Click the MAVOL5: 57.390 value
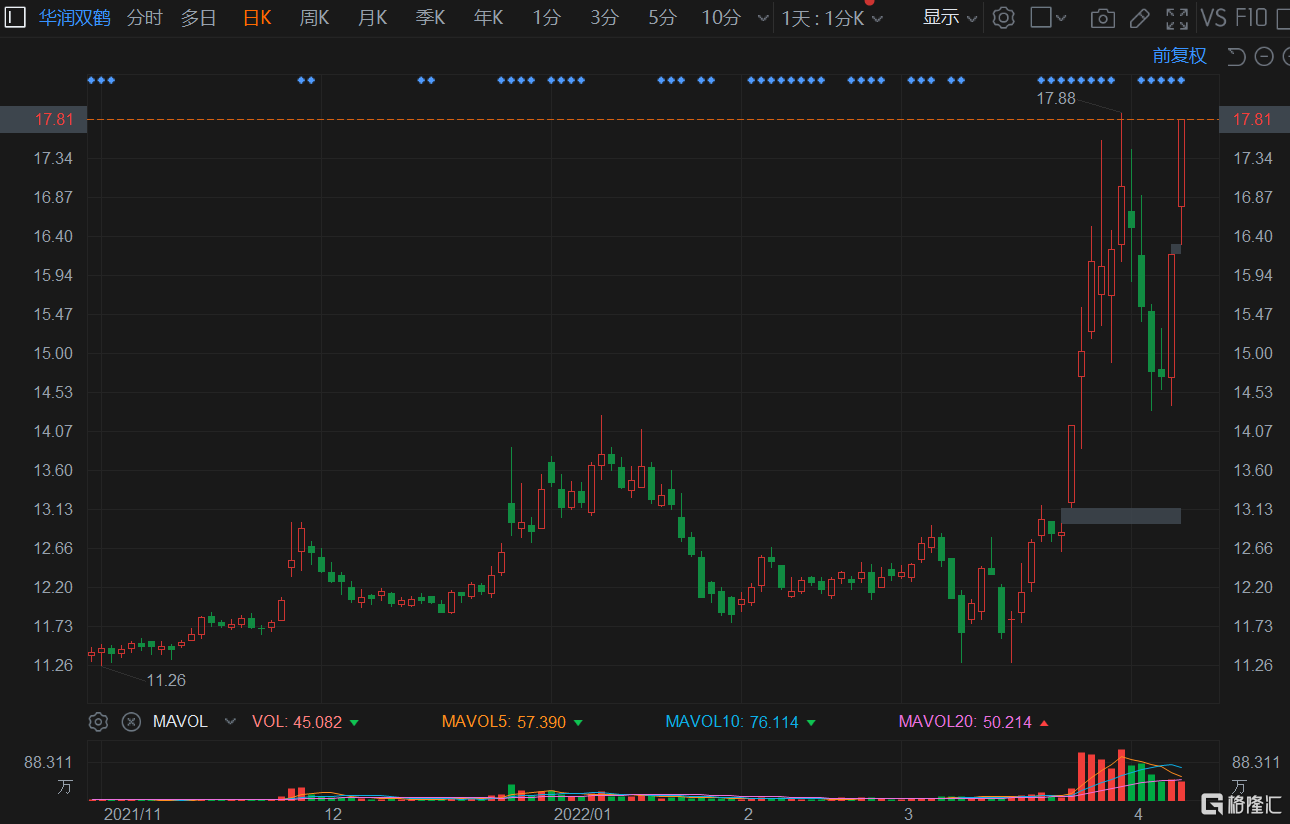This screenshot has height=824, width=1290. [504, 722]
